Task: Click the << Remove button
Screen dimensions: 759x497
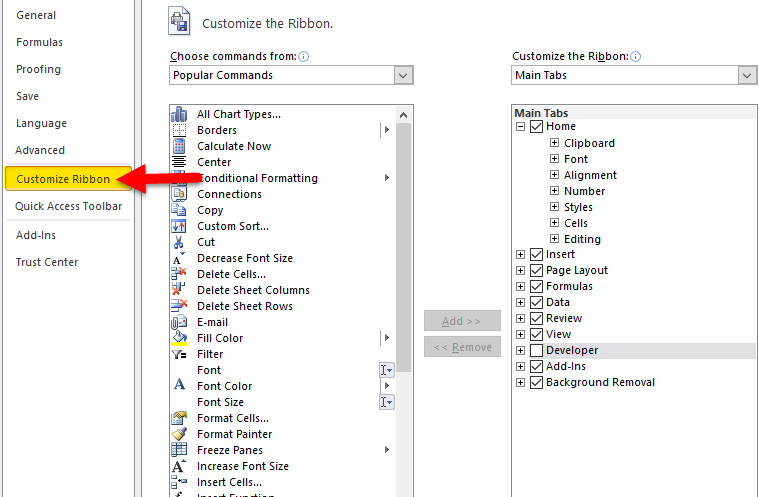Action: (x=462, y=347)
